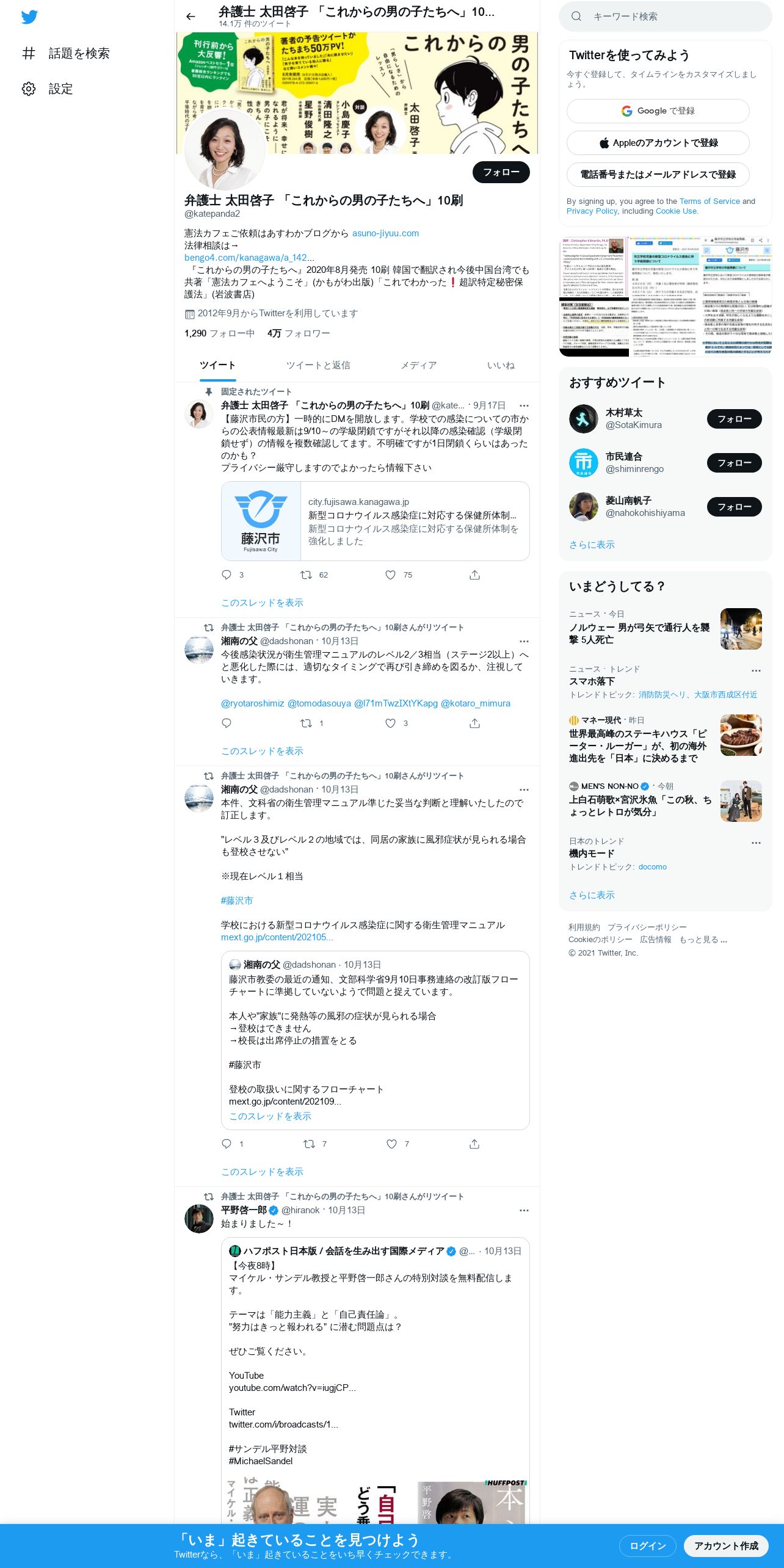The height and width of the screenshot is (1568, 784).
Task: Register with Appleのアカウントで登録
Action: (658, 143)
